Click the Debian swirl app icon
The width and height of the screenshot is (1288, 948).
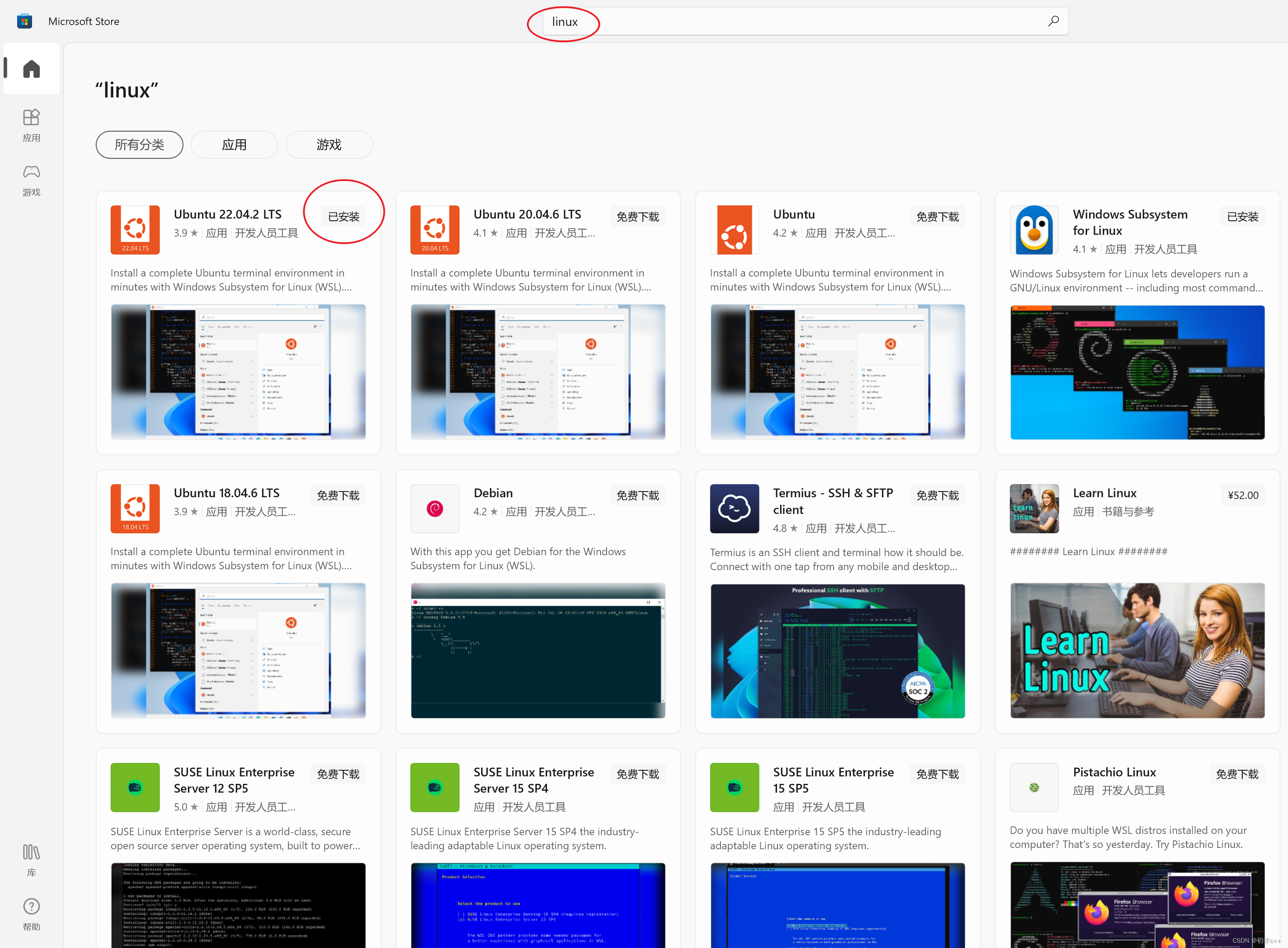coord(435,508)
